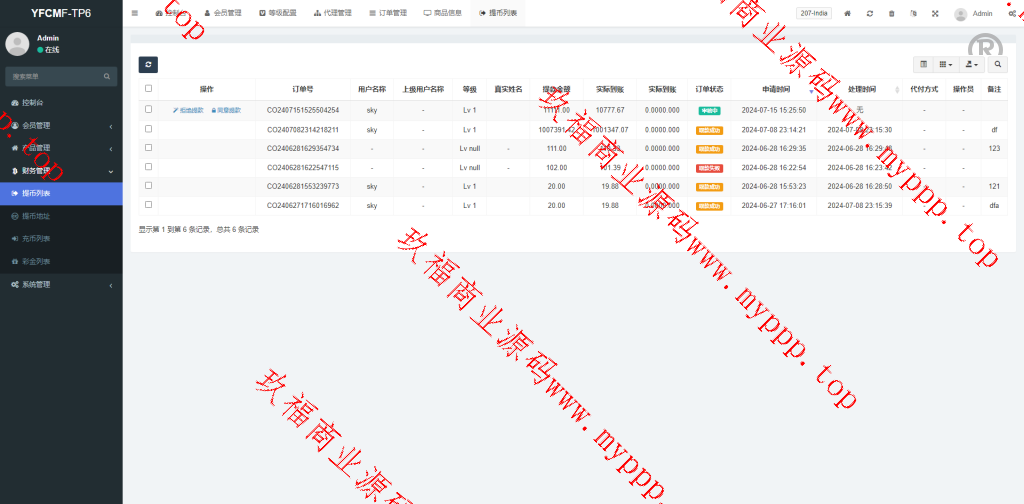Select checkbox for order CO2407151525504254
This screenshot has width=1024, height=504.
[149, 110]
